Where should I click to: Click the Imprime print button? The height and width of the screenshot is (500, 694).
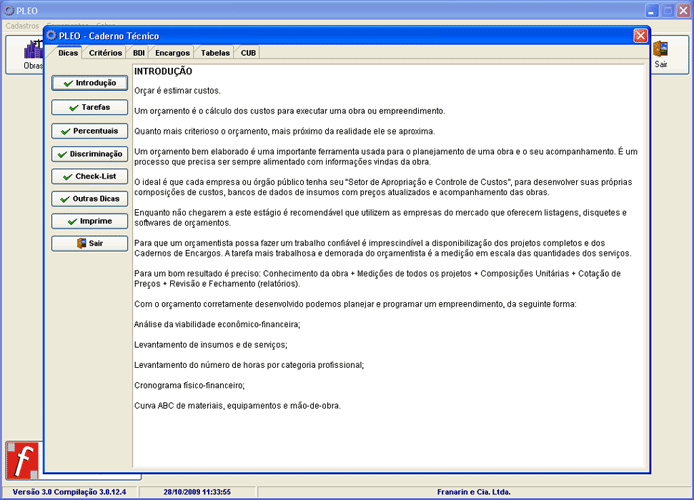[89, 221]
